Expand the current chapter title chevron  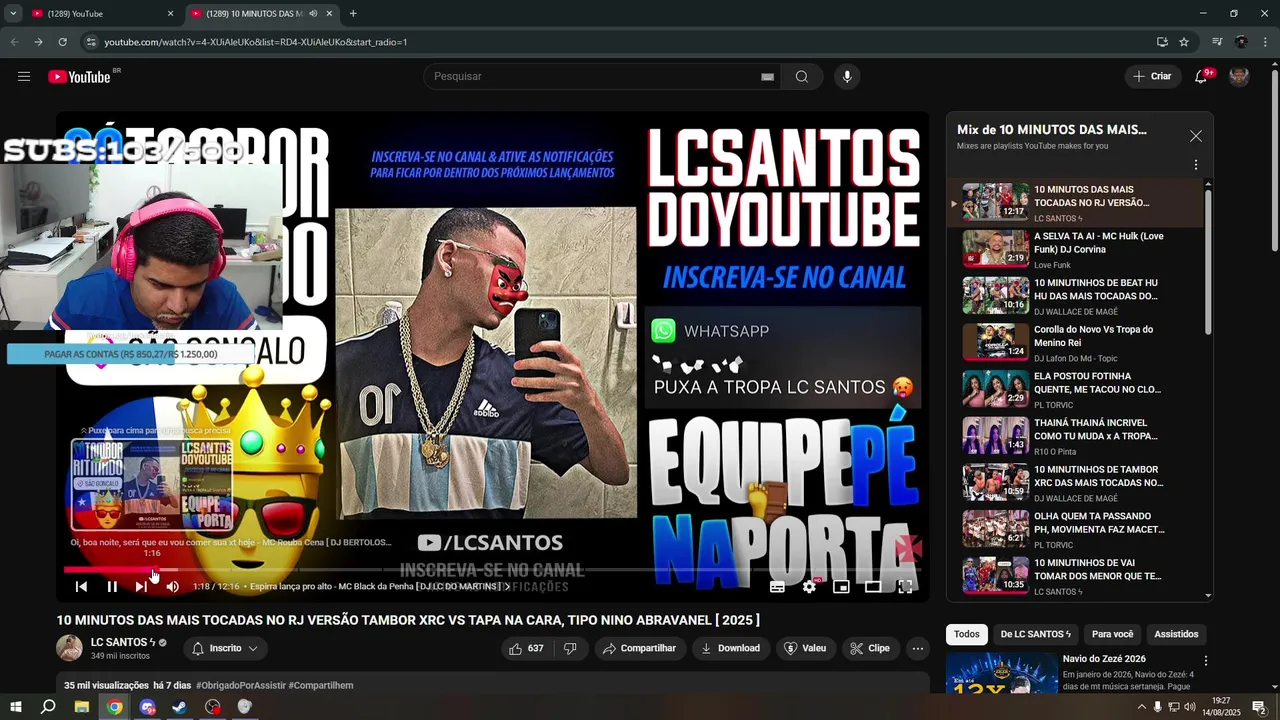(x=507, y=587)
